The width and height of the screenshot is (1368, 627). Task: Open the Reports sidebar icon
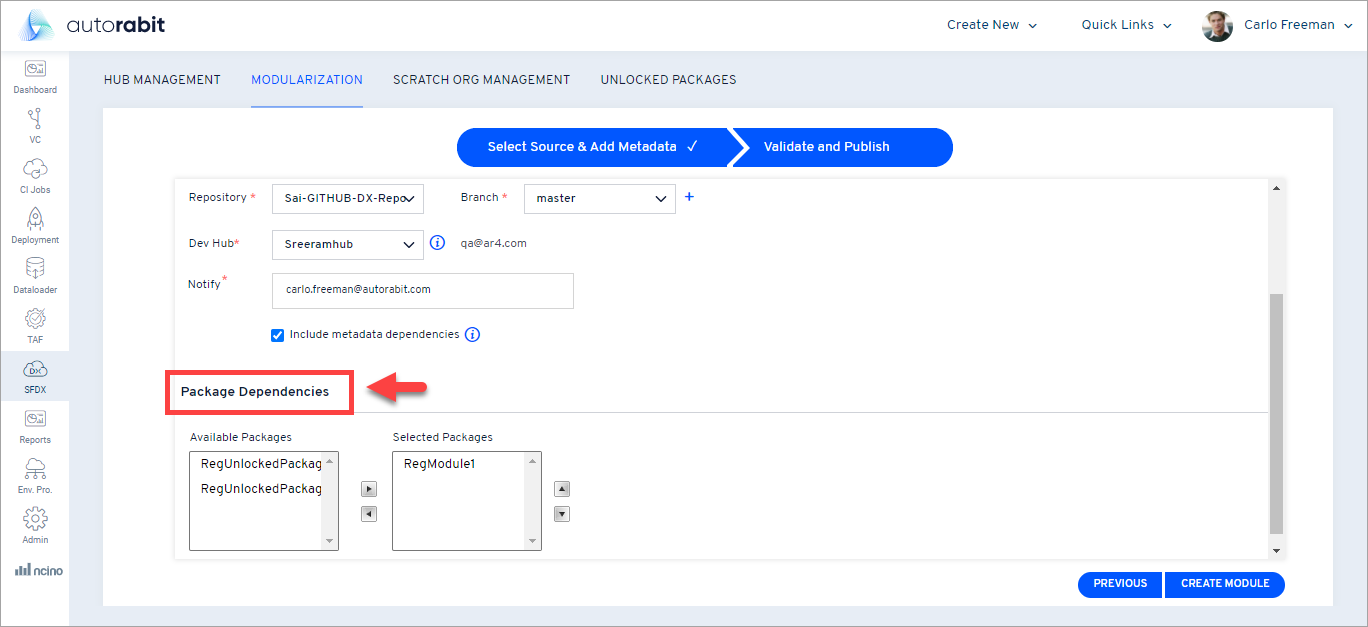point(35,420)
